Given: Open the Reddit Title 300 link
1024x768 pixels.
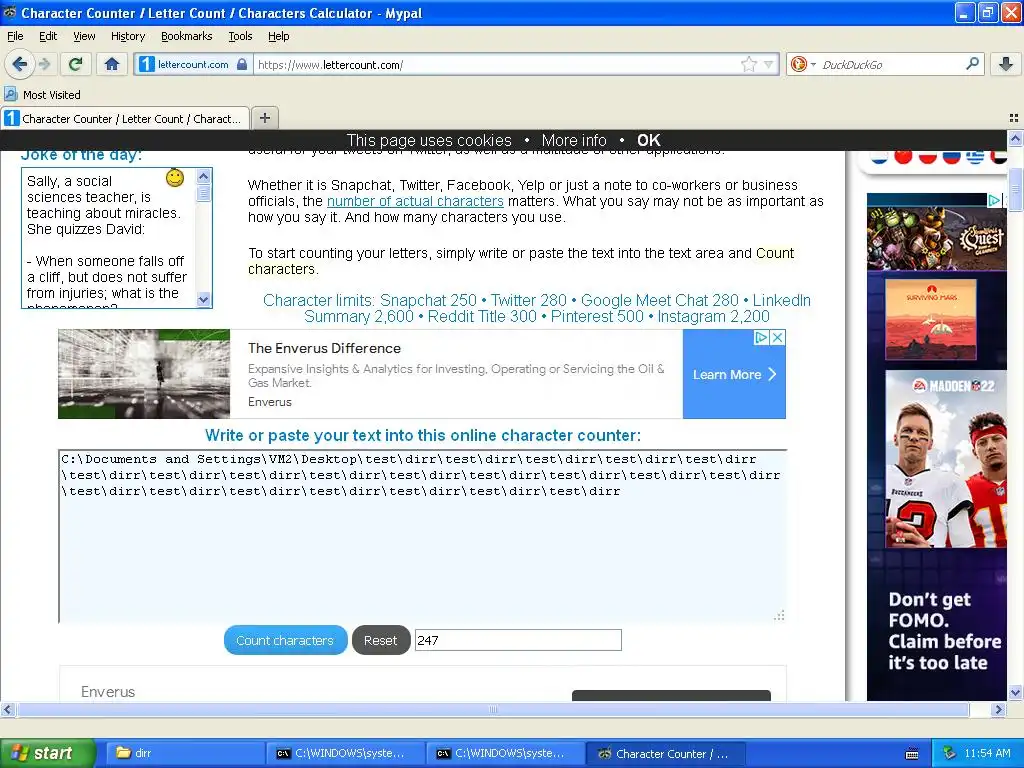Looking at the screenshot, I should tap(482, 317).
